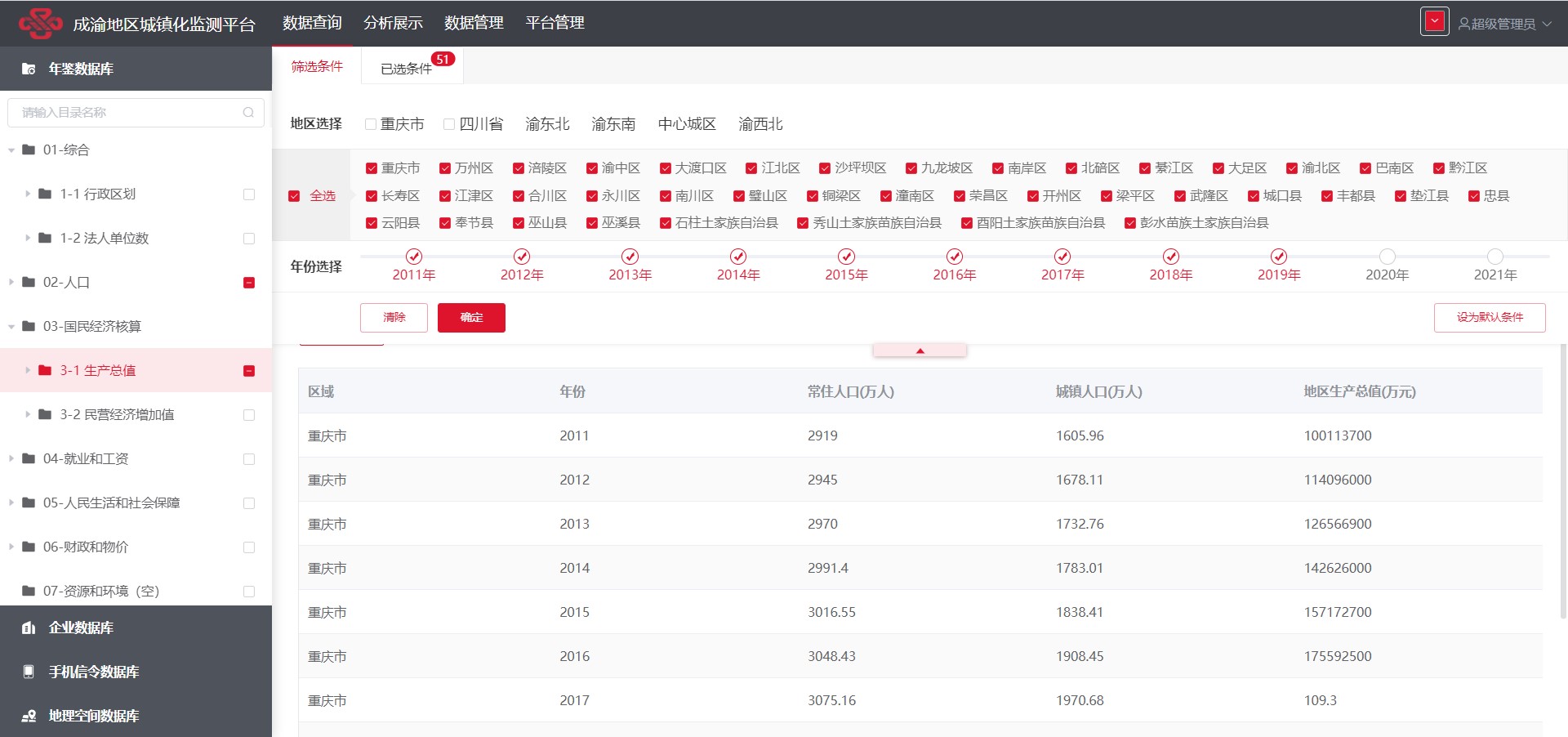Select the 渝东南 region group
Image resolution: width=1568 pixels, height=737 pixels.
[x=613, y=124]
